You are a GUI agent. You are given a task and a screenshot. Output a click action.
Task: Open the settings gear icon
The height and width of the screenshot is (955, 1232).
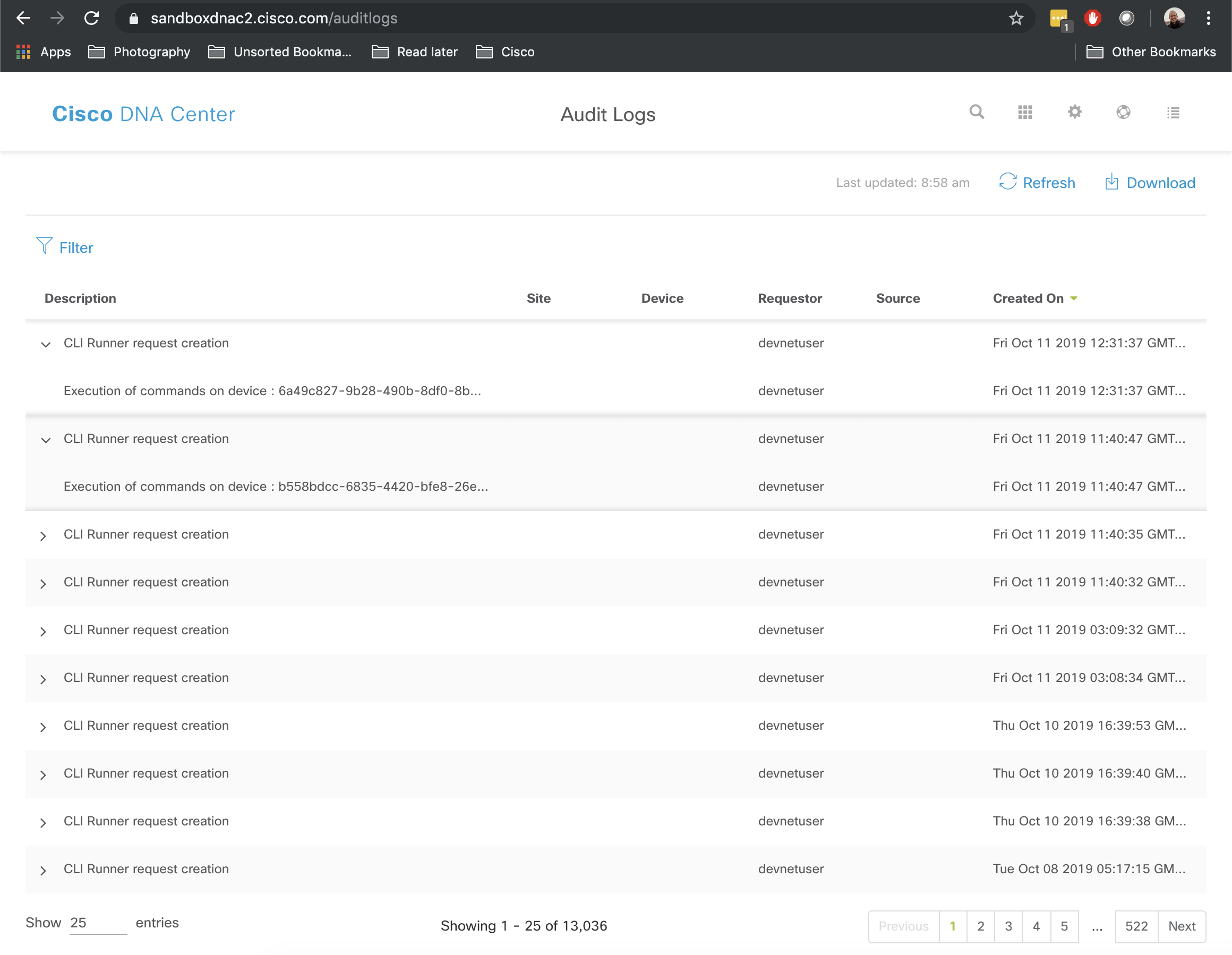(1075, 112)
